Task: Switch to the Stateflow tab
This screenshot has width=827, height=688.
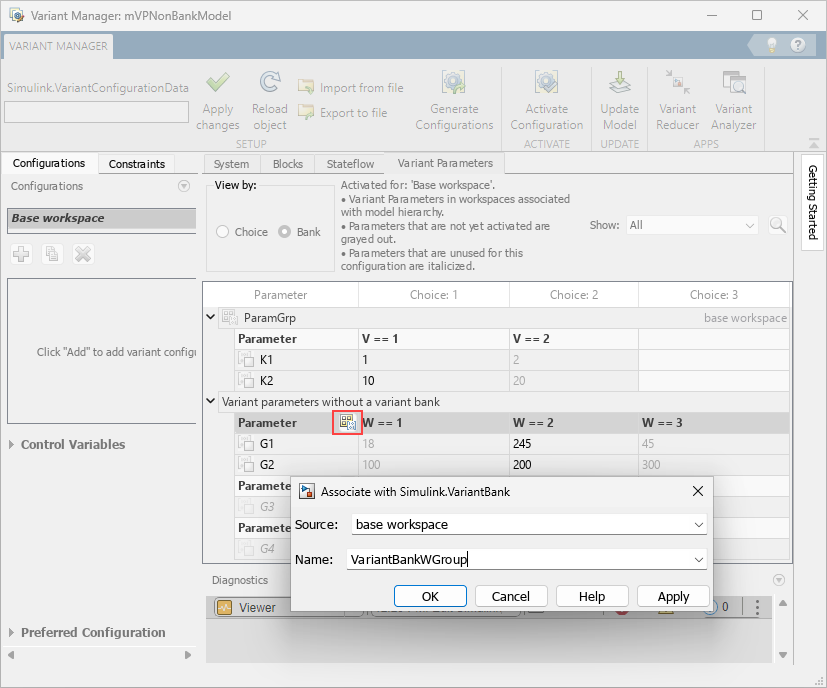Action: coord(351,164)
